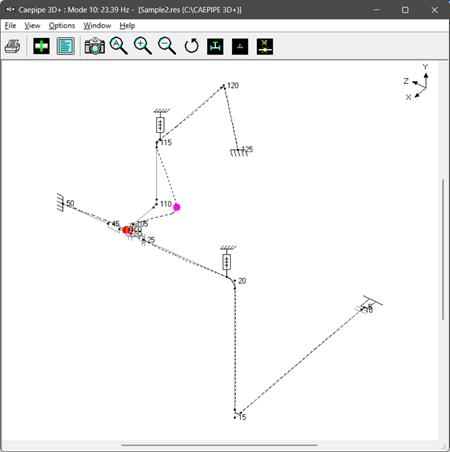This screenshot has height=452, width=450.
Task: Click the Zoom In magnifier icon
Action: [143, 46]
